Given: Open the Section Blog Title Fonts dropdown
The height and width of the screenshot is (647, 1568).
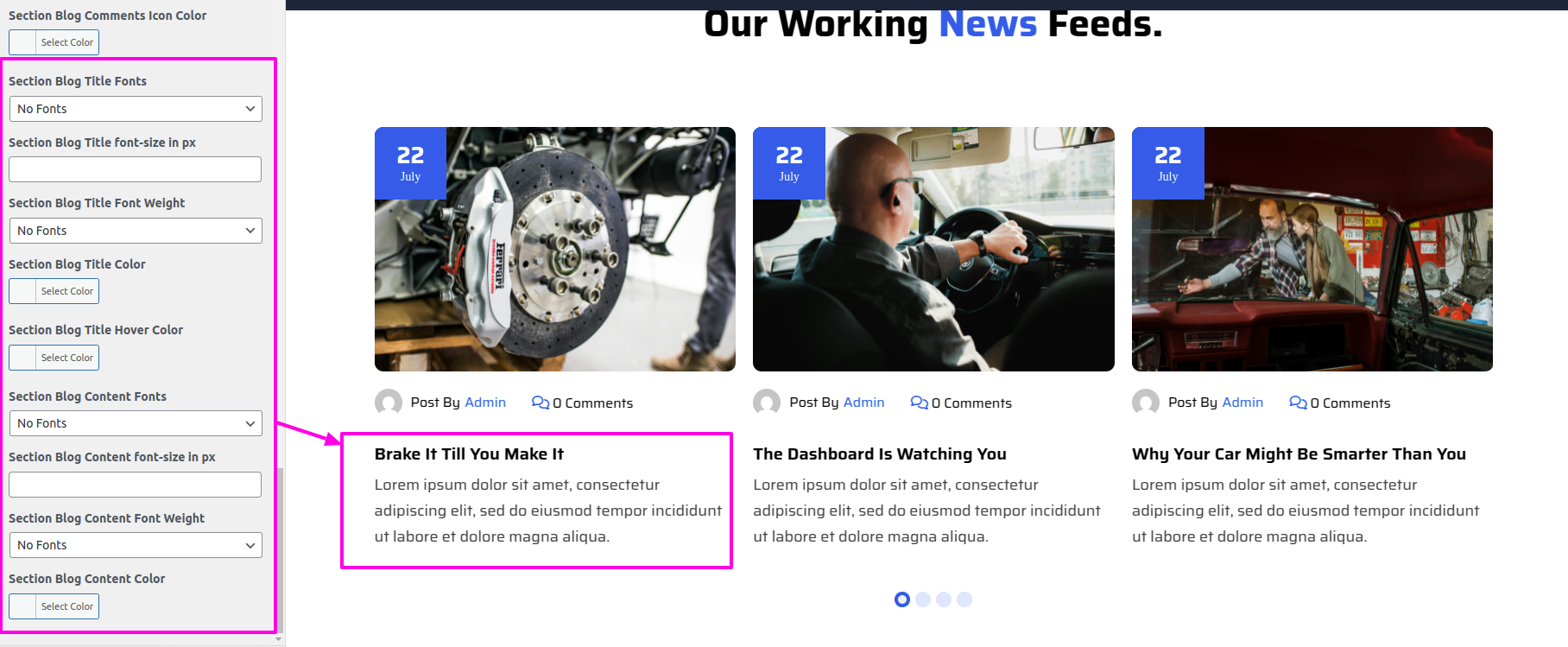Looking at the screenshot, I should [x=136, y=109].
